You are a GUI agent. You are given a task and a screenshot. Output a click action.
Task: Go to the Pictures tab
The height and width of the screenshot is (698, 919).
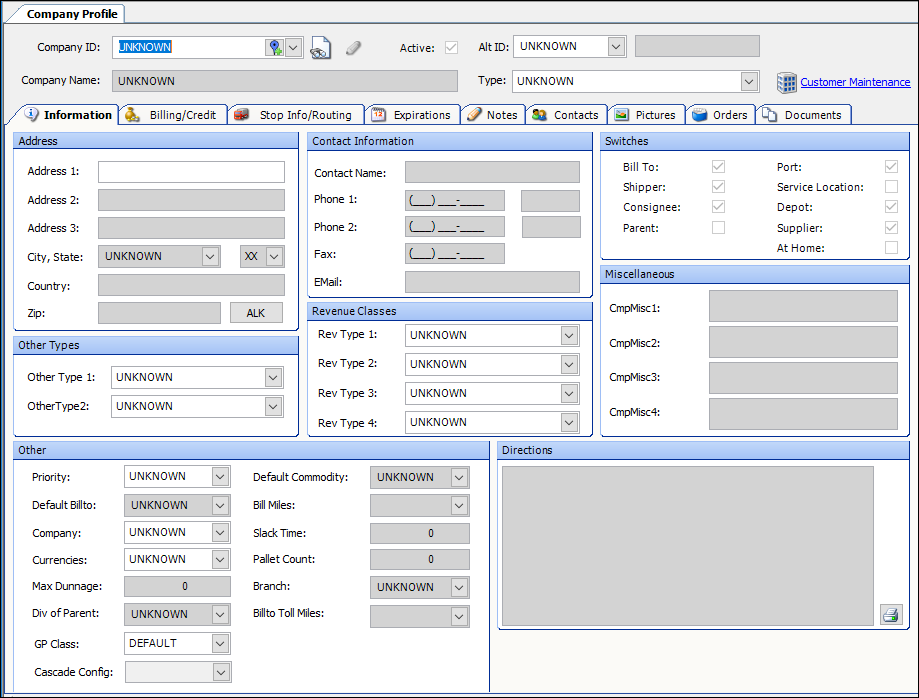coord(646,115)
